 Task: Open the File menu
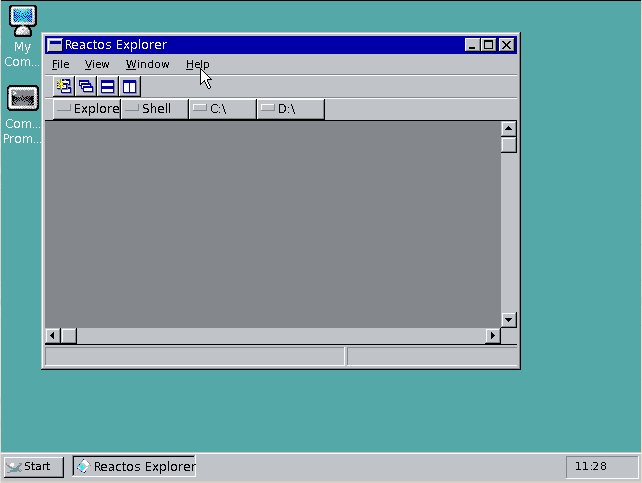coord(61,64)
